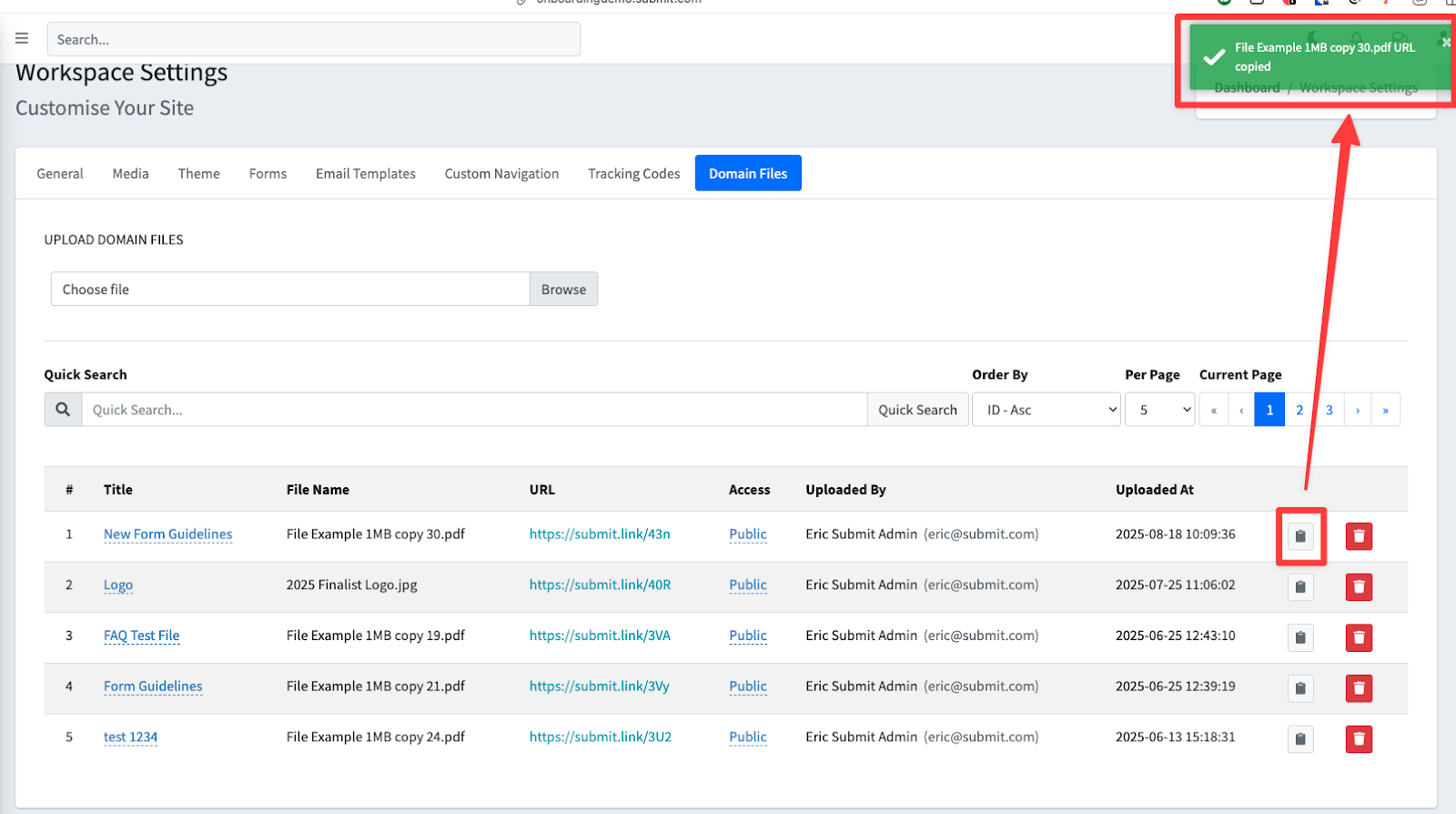Copy URL for Form Guidelines file
This screenshot has height=814, width=1456.
click(x=1300, y=688)
